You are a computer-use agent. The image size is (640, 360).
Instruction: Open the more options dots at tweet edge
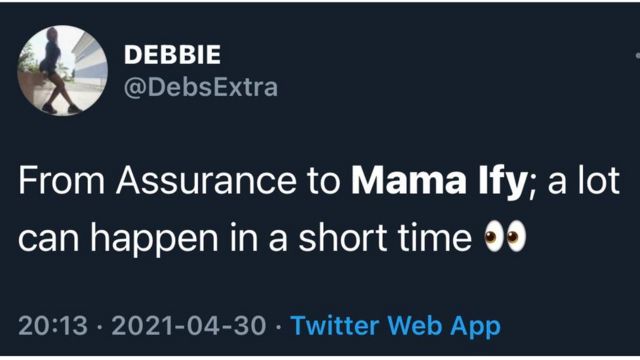[638, 55]
